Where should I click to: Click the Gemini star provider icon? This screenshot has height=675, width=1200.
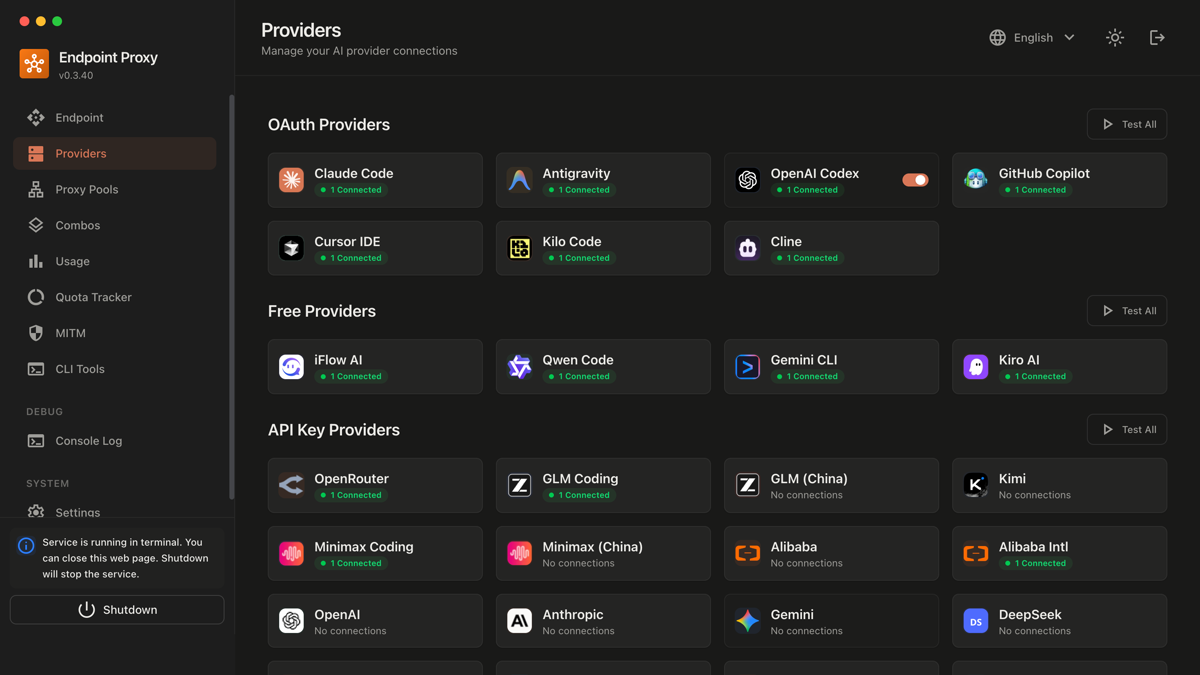(747, 621)
